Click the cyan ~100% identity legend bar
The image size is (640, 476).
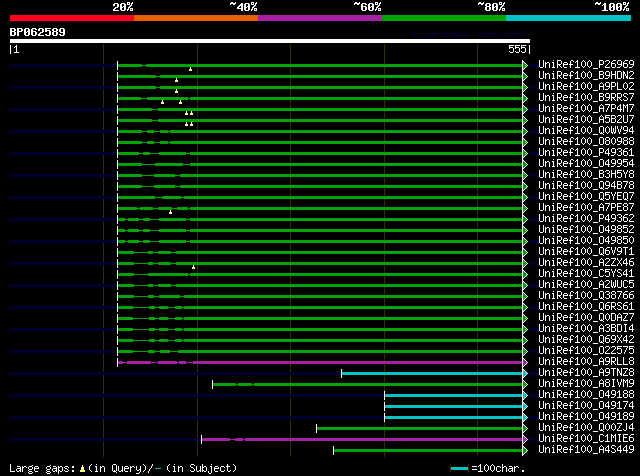[x=569, y=18]
